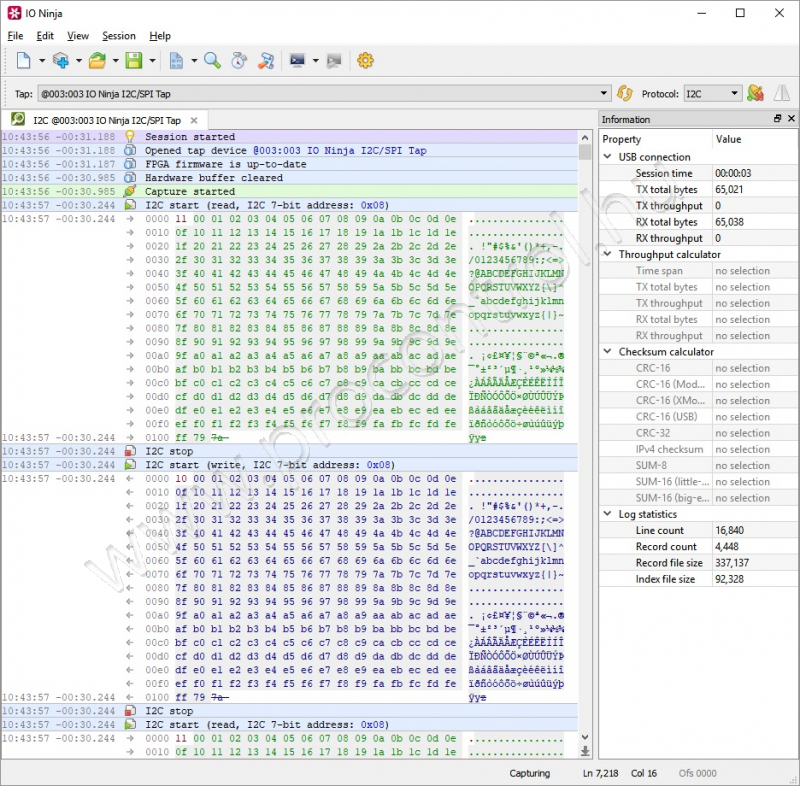Viewport: 800px width, 786px height.
Task: Click the blue log document icon
Action: point(176,61)
